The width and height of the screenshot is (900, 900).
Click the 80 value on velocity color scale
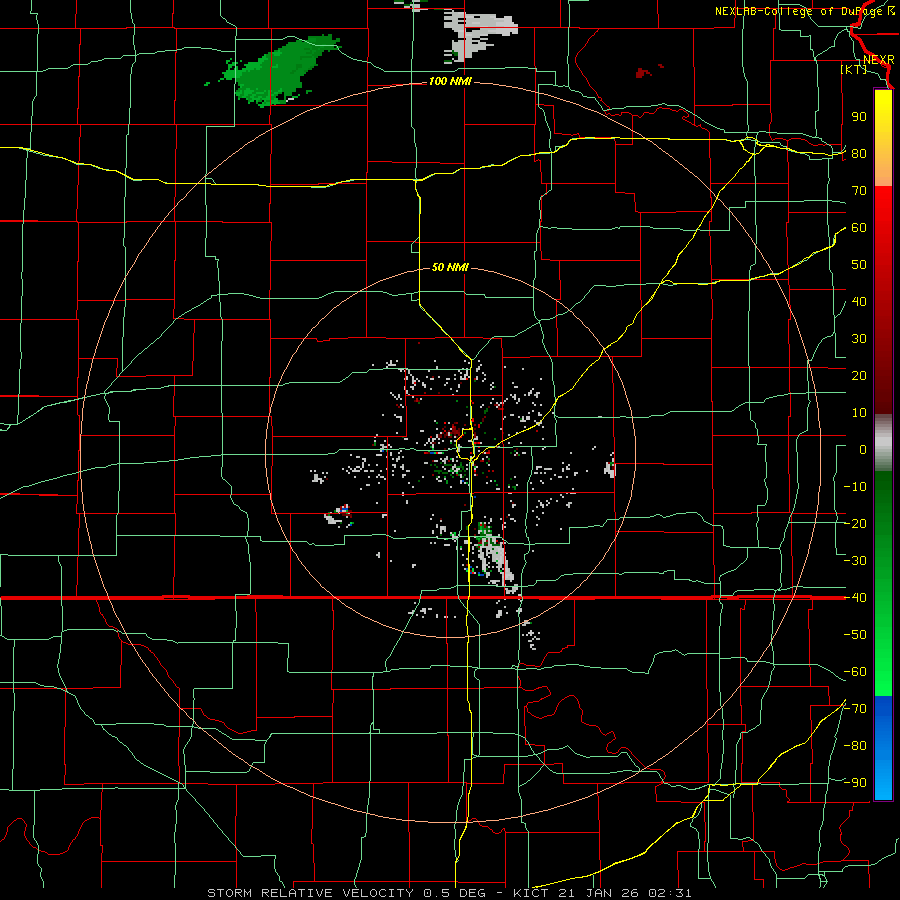click(x=859, y=154)
